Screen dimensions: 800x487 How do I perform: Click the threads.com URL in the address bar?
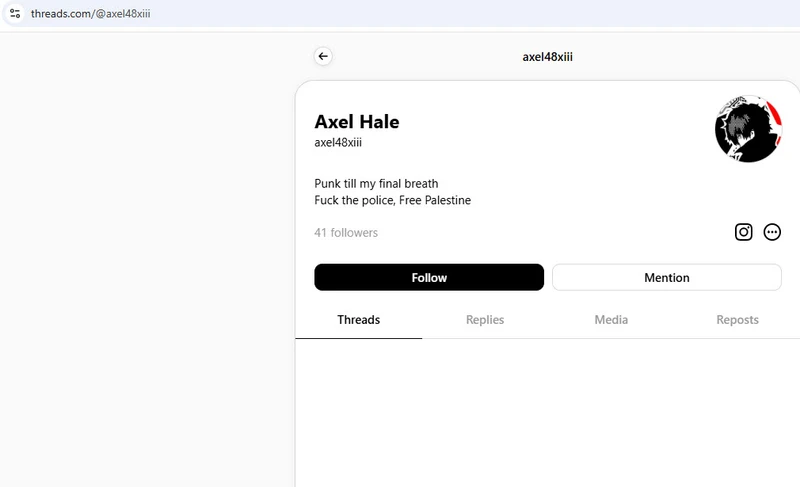click(x=90, y=14)
